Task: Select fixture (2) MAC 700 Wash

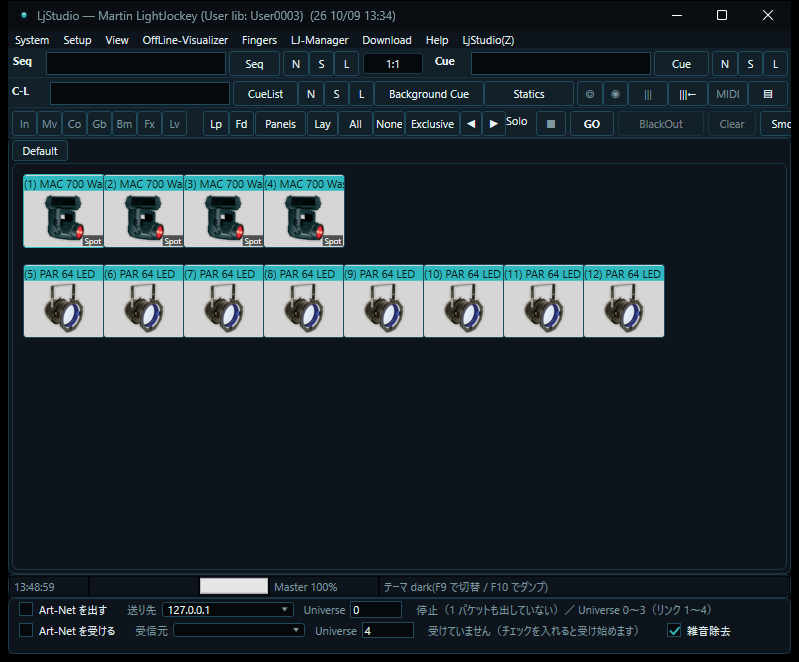Action: coord(144,211)
